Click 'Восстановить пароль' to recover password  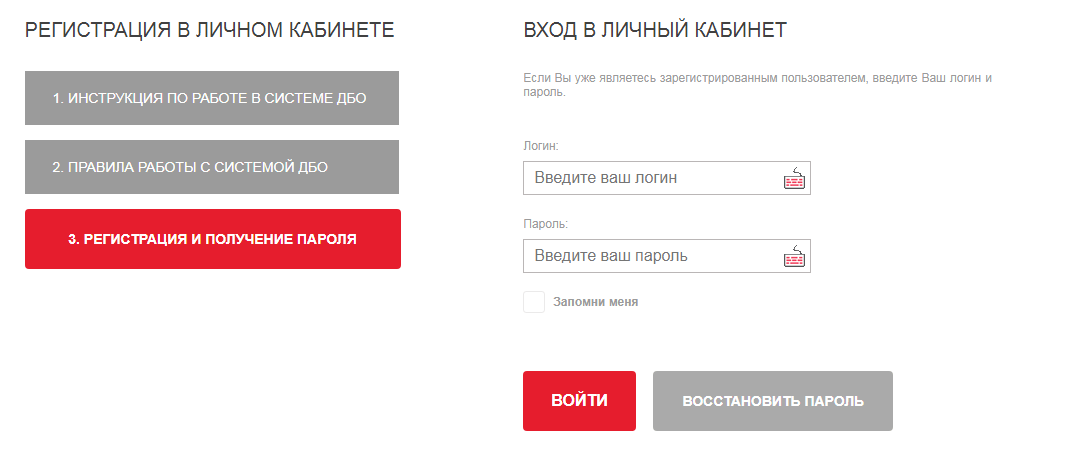tap(772, 401)
